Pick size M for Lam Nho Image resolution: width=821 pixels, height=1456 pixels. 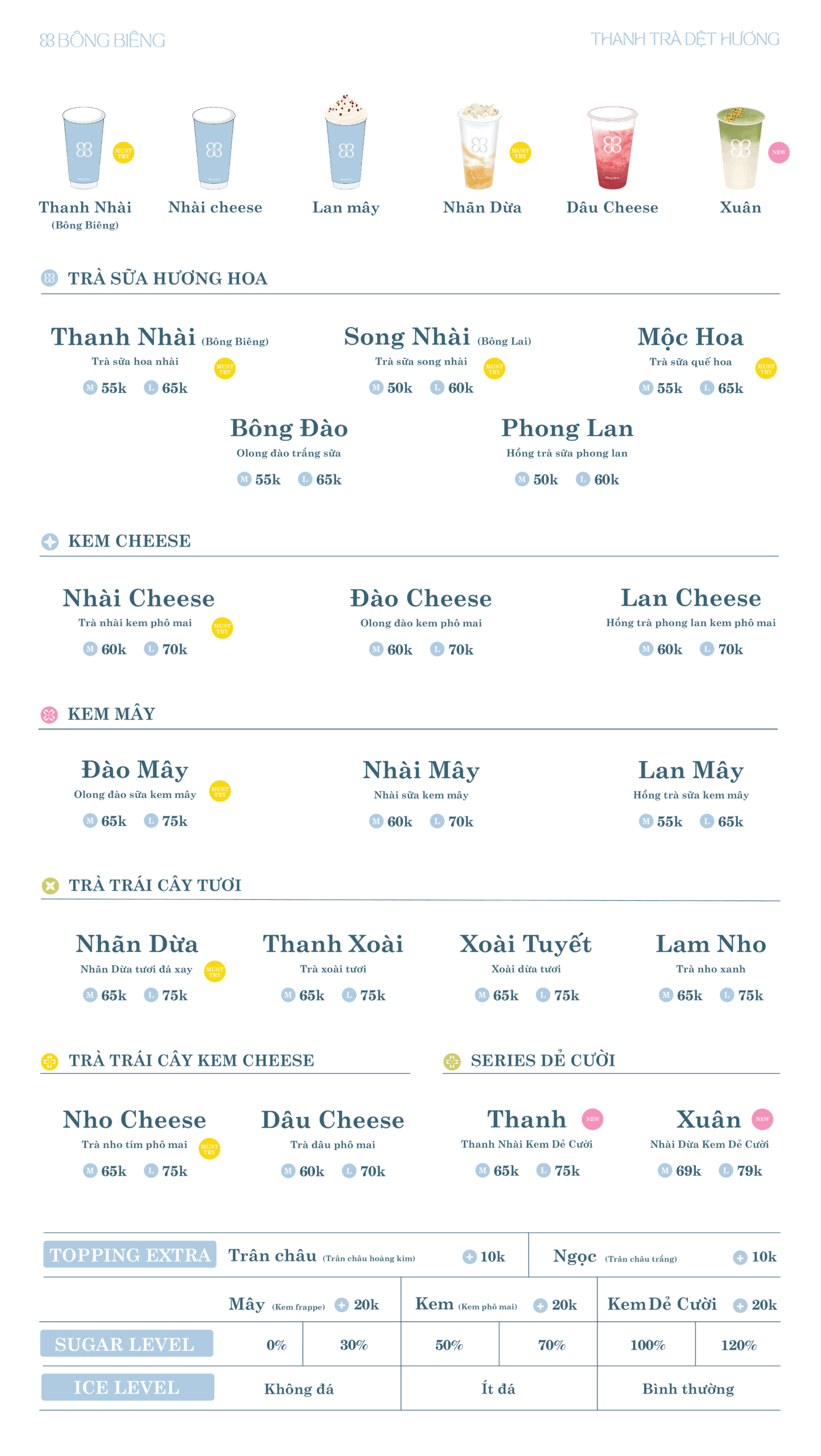click(666, 995)
